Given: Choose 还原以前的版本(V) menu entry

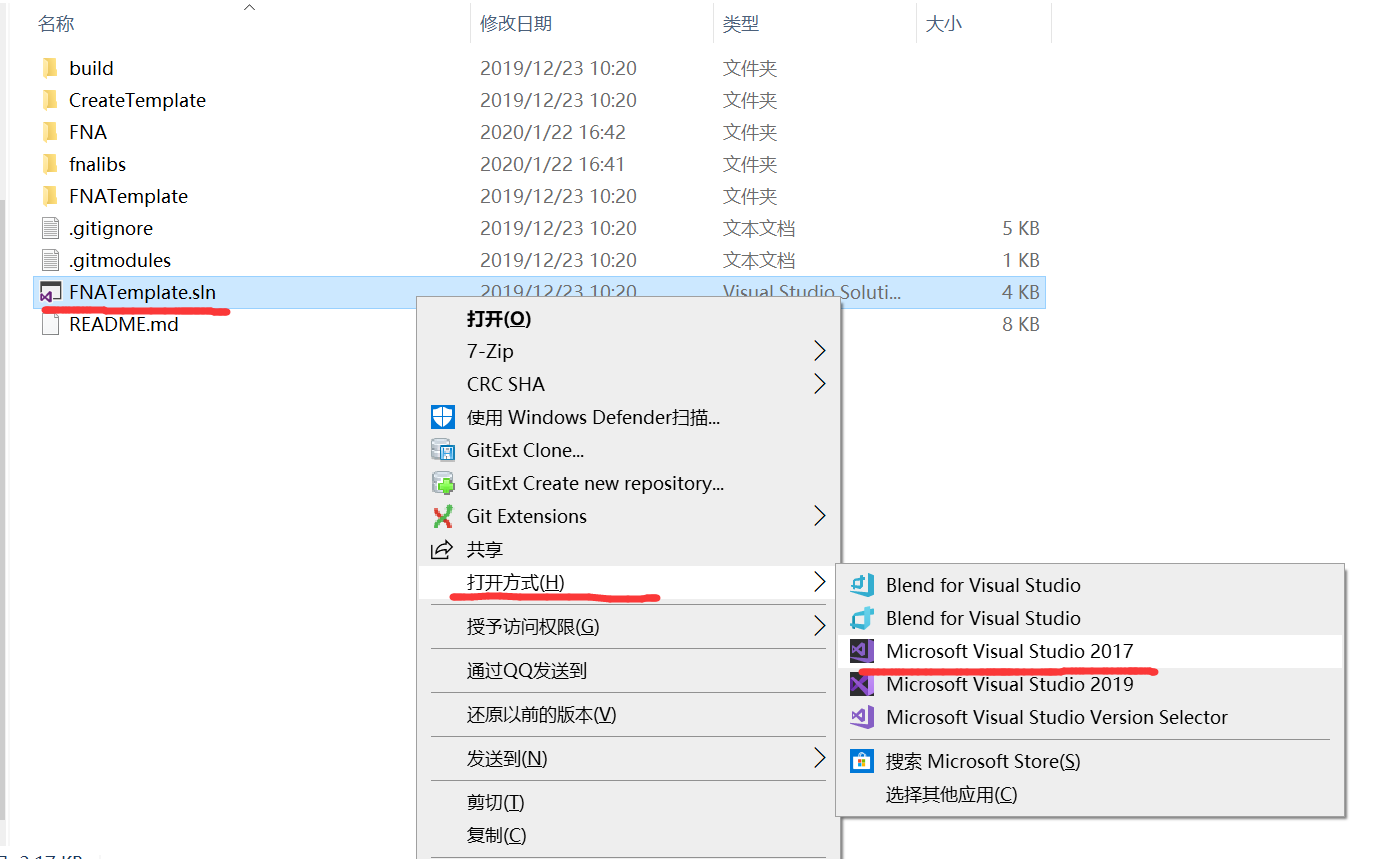Looking at the screenshot, I should 541,715.
